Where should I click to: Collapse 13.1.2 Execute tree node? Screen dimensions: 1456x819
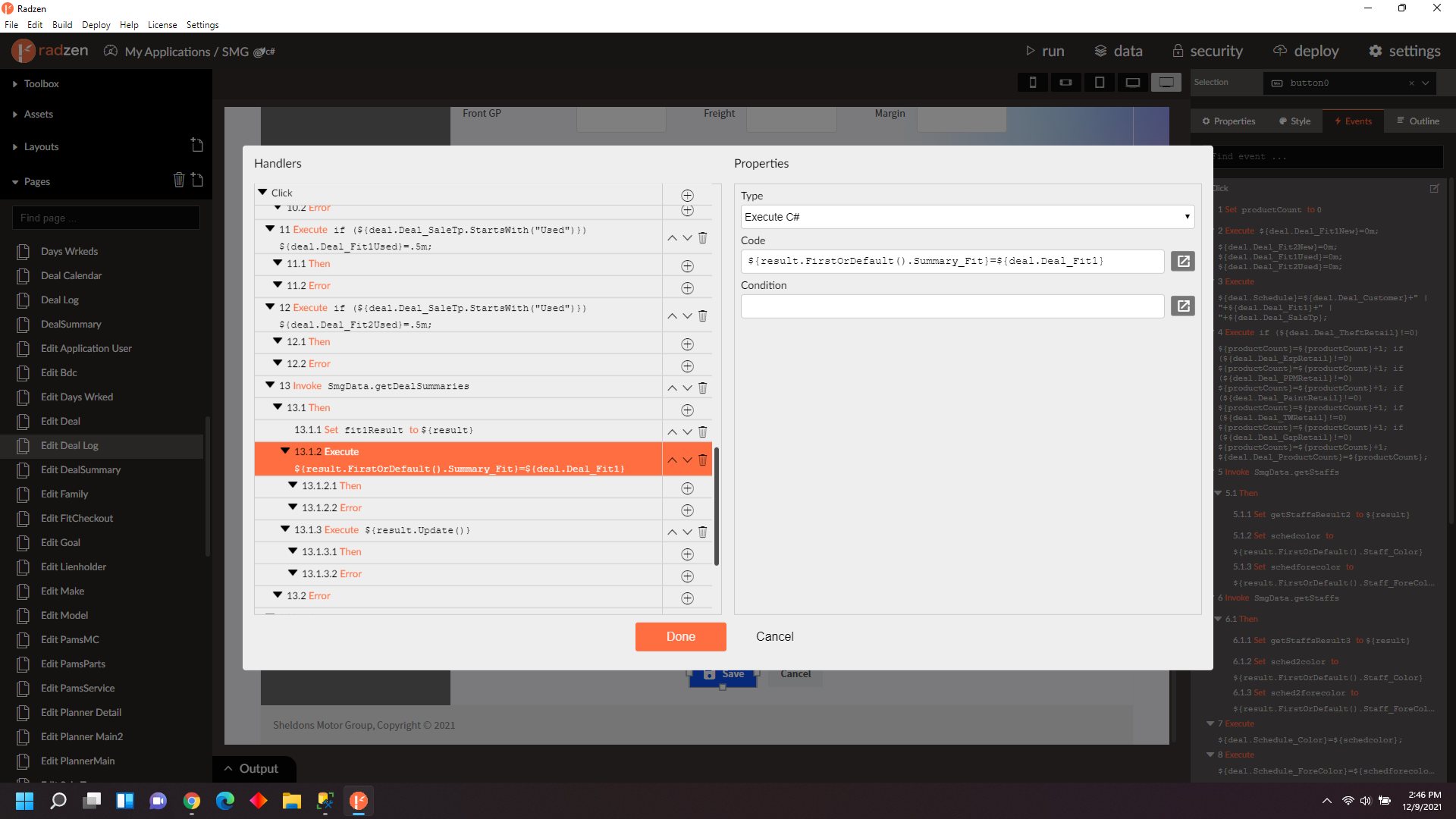point(285,451)
